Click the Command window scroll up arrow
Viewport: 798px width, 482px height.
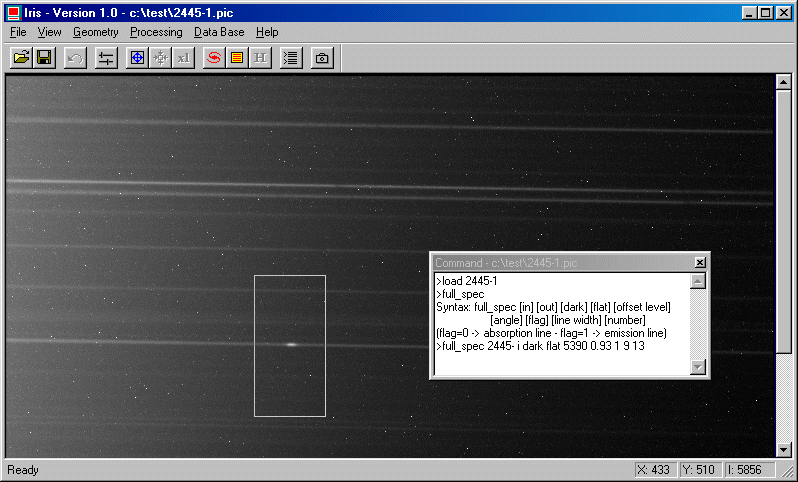[698, 281]
